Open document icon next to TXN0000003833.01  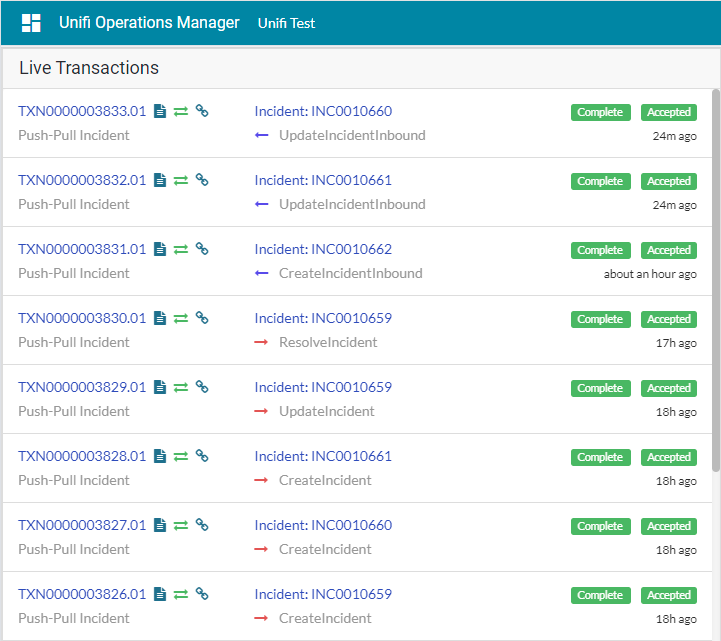[160, 112]
